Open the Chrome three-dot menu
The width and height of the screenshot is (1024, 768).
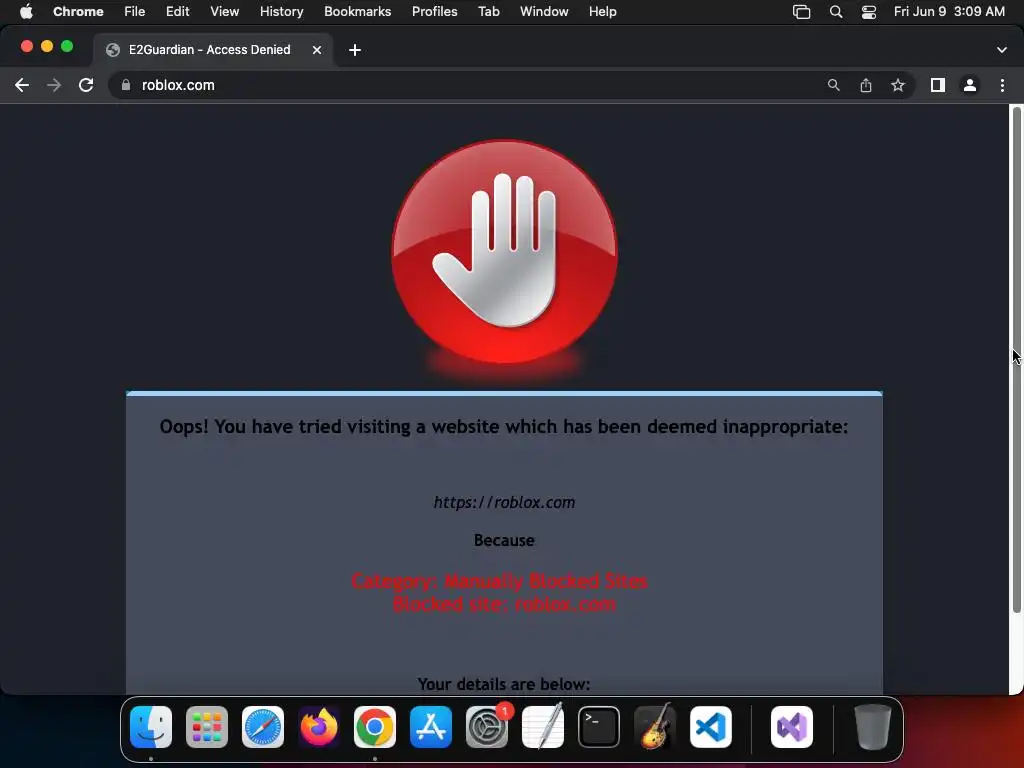(1002, 85)
